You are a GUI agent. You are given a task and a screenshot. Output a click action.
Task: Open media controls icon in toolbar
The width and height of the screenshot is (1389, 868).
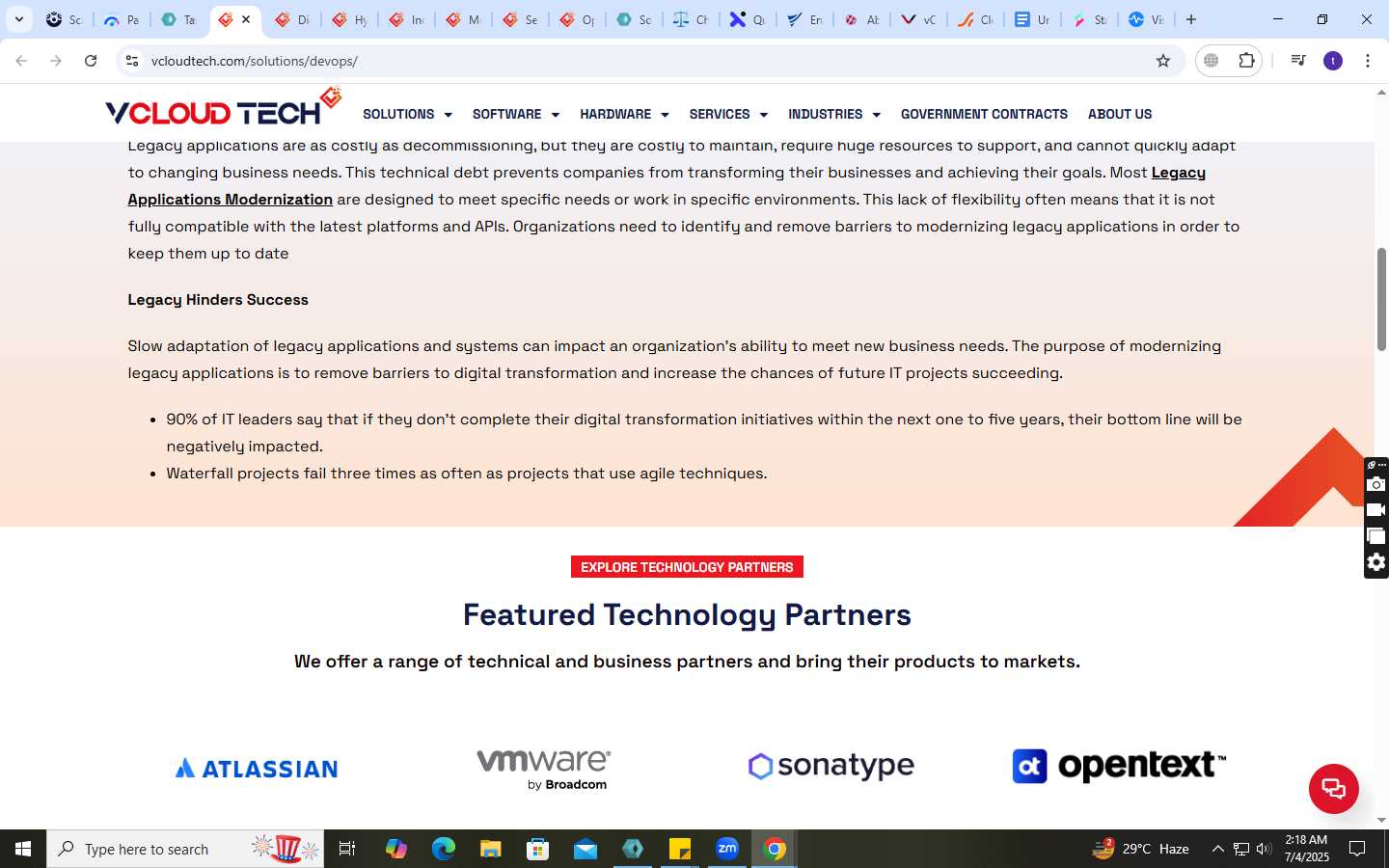1298,61
